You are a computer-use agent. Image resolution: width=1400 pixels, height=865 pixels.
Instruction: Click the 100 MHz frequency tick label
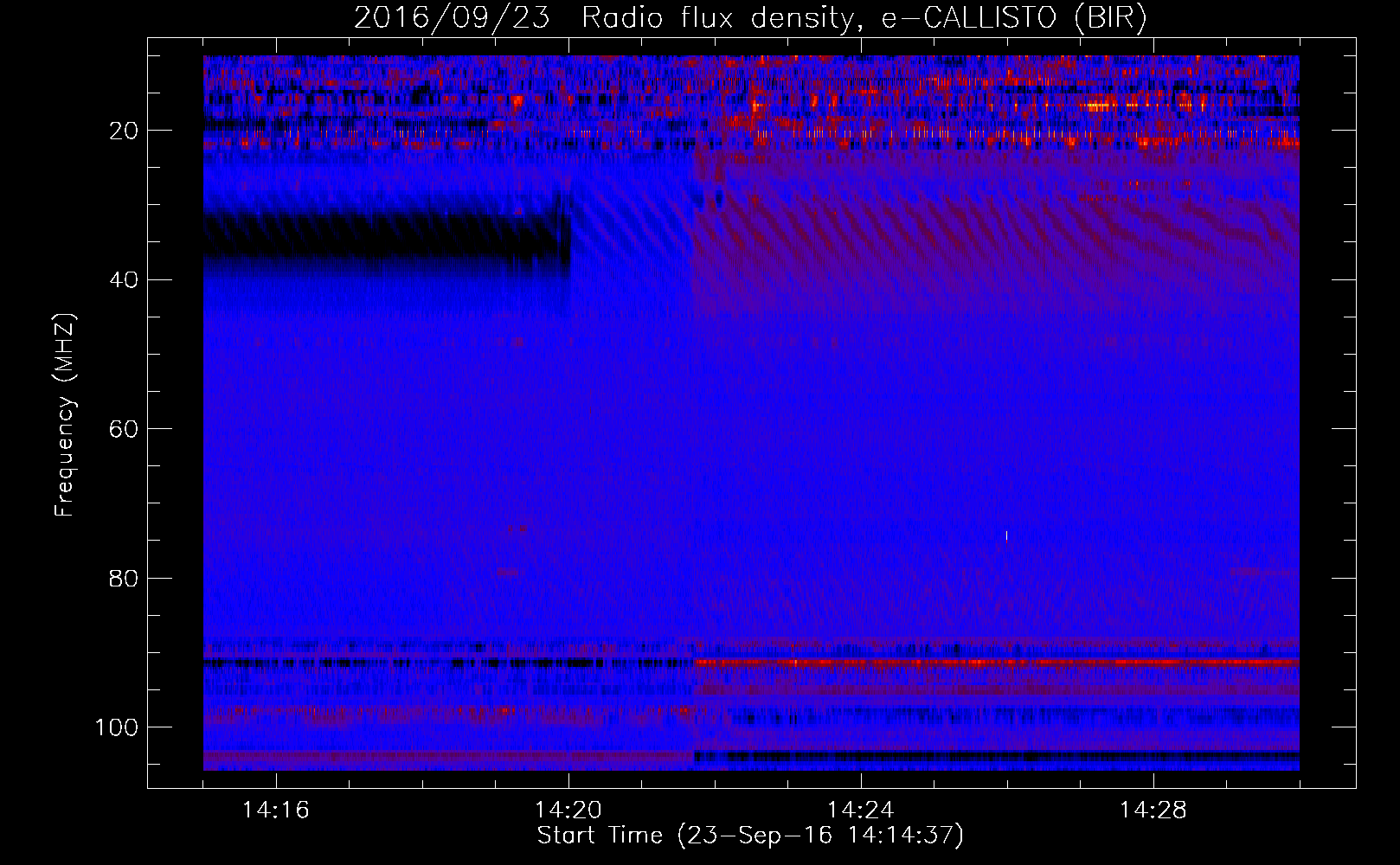click(117, 727)
